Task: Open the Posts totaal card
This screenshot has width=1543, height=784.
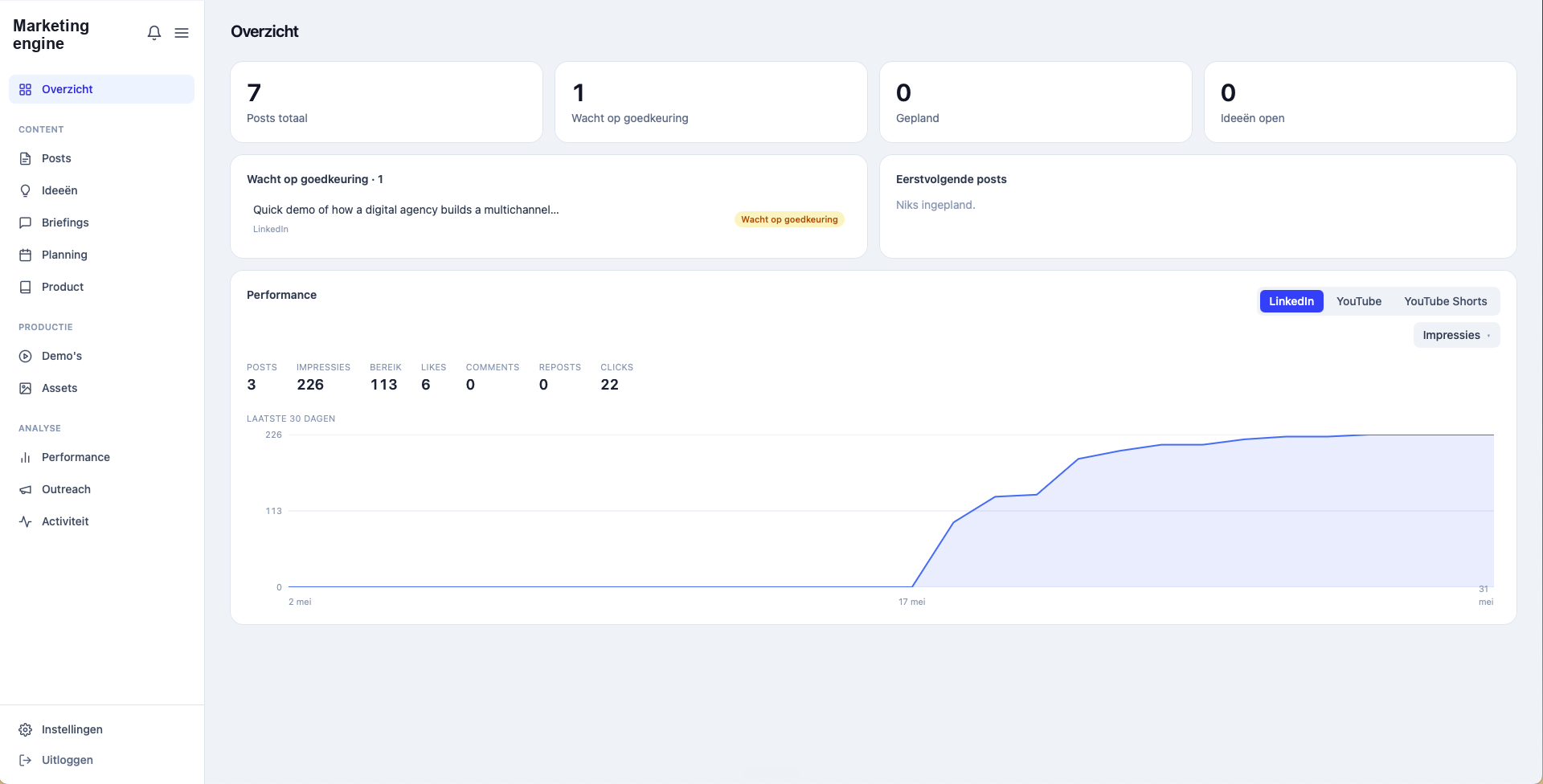Action: click(x=387, y=102)
